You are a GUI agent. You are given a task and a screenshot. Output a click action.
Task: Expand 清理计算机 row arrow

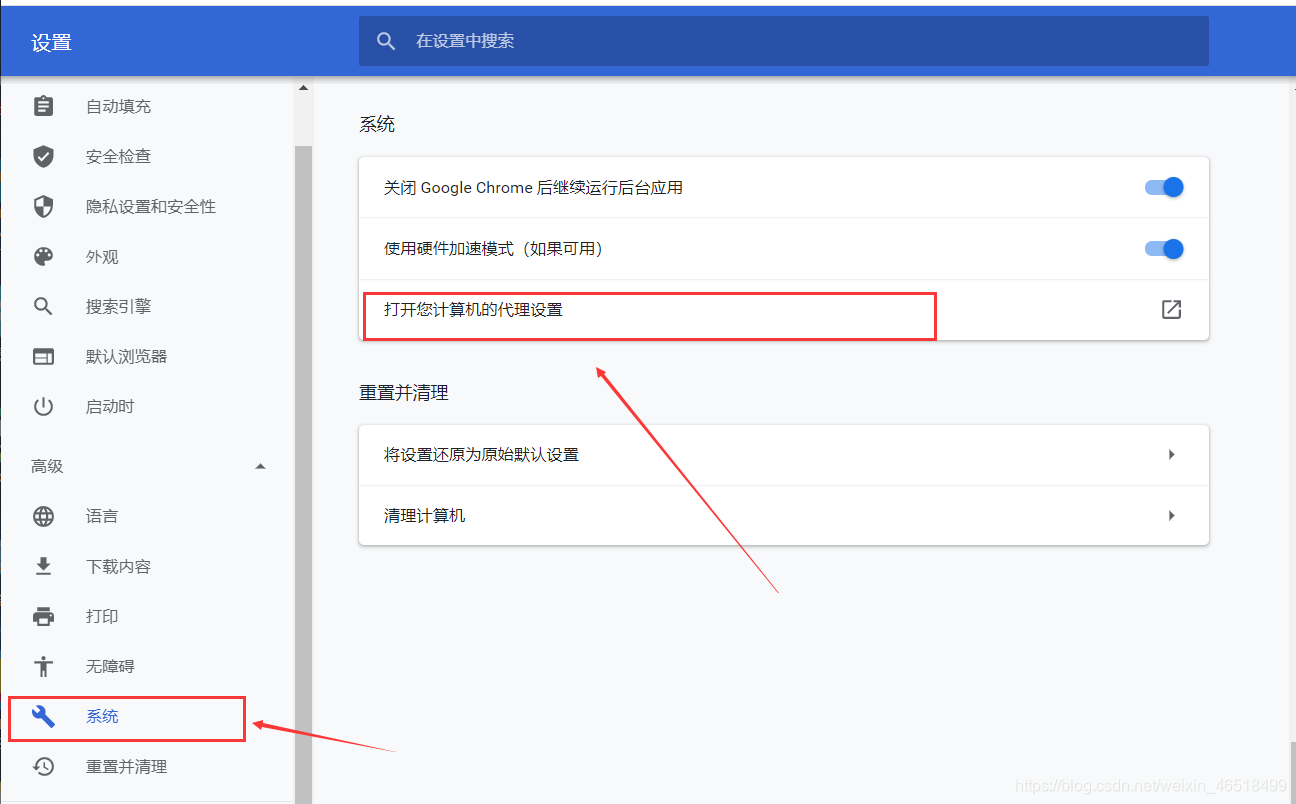[1171, 516]
